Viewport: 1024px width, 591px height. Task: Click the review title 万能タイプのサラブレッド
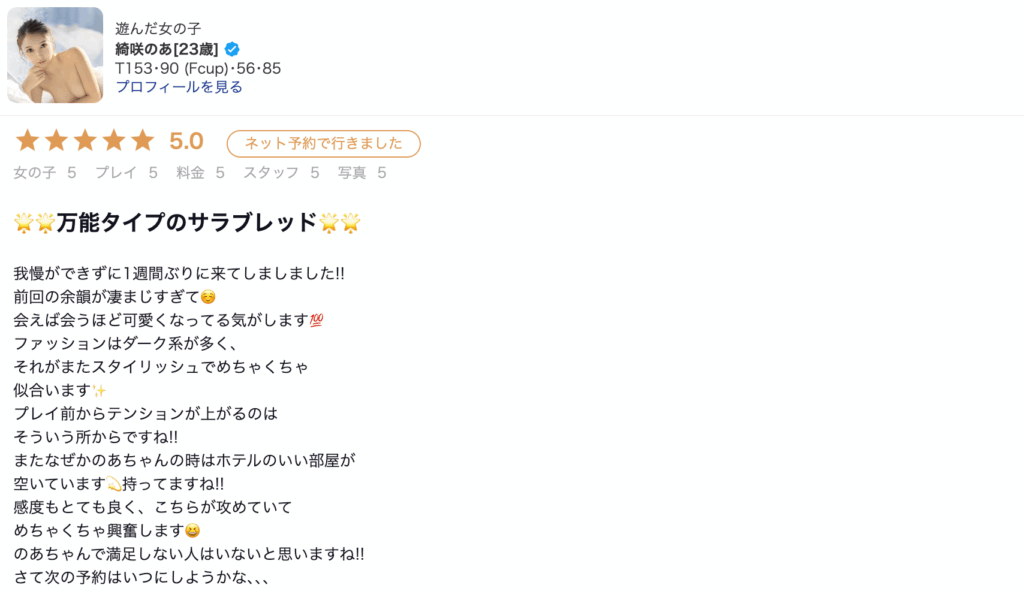click(187, 223)
